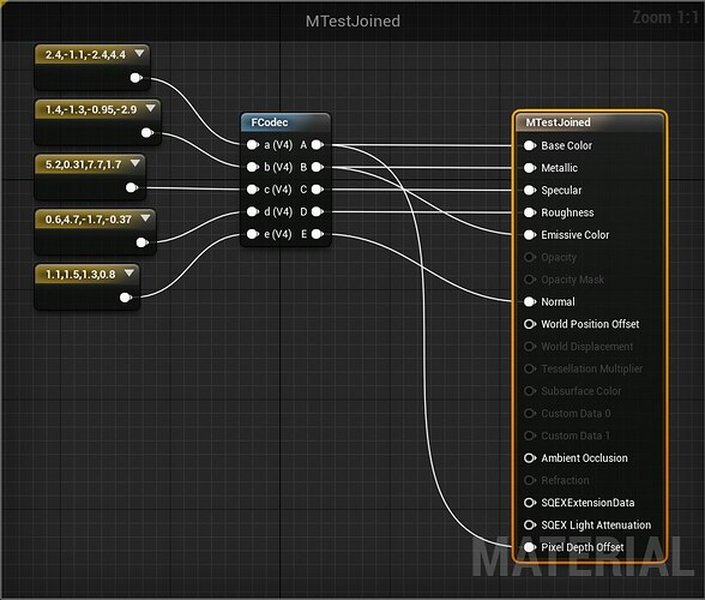The image size is (705, 600).
Task: Click the Roughness input pin
Action: [x=530, y=212]
